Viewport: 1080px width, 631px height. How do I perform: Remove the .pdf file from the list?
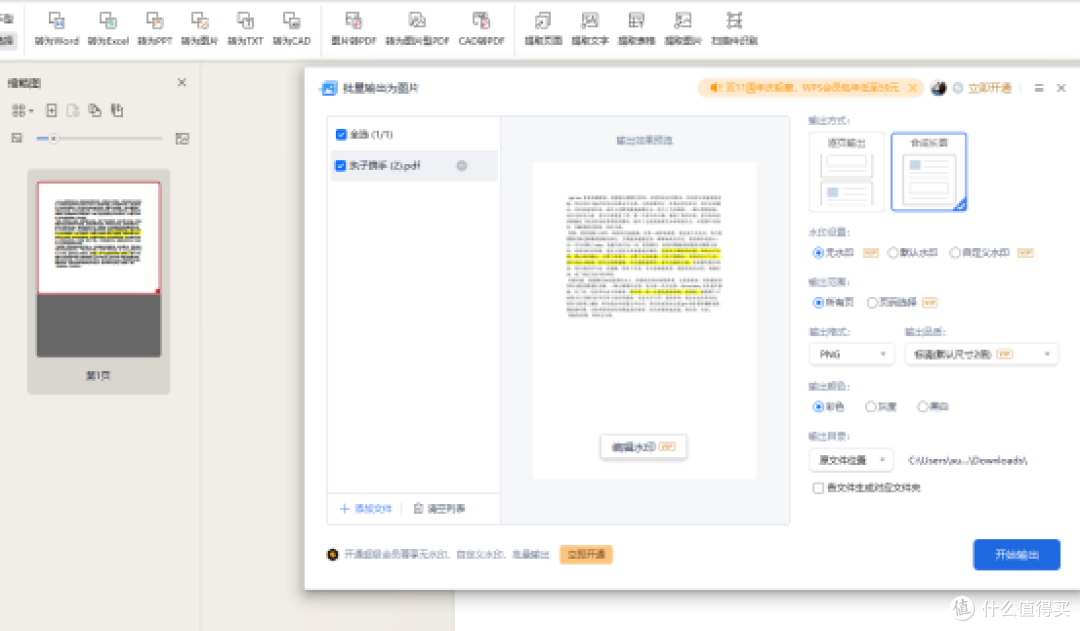pos(461,165)
